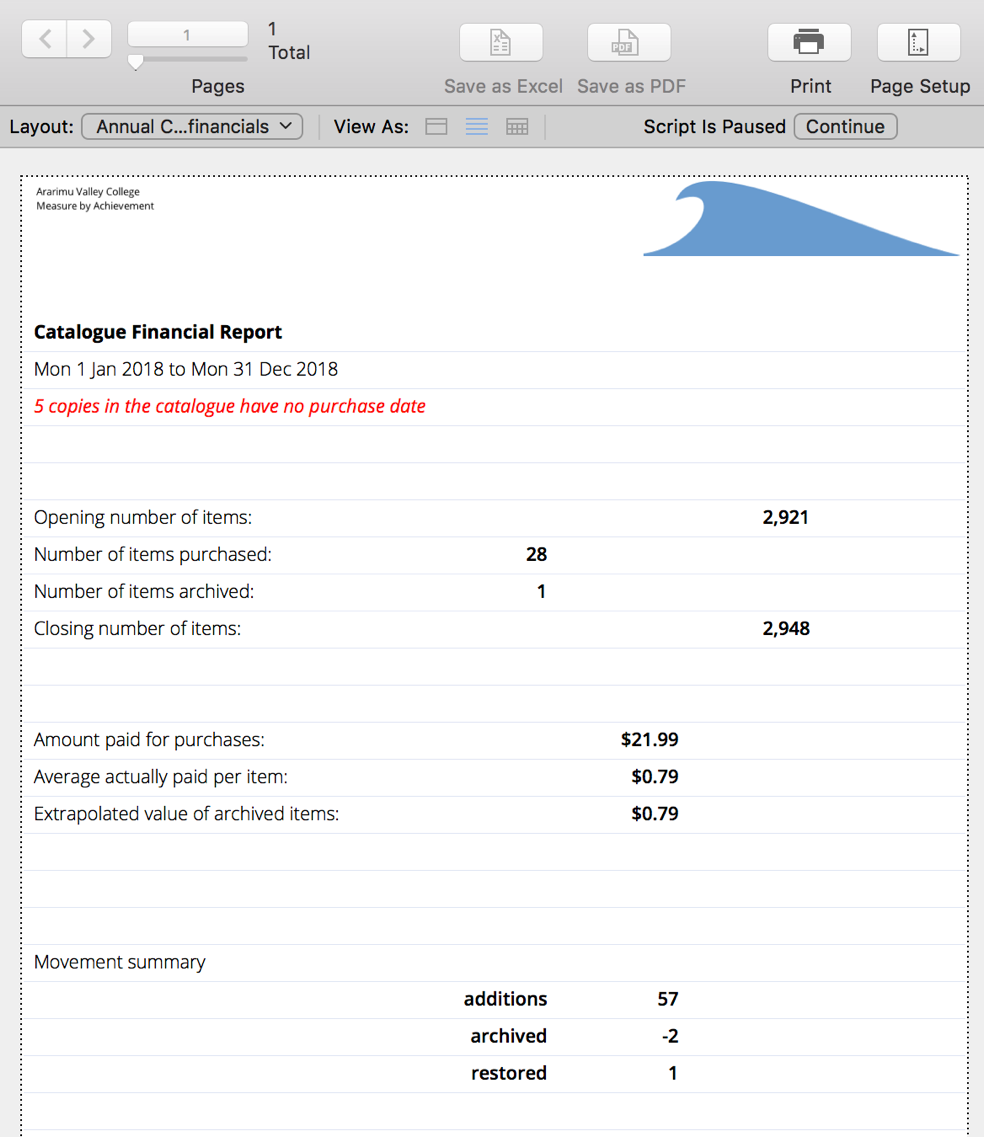Image resolution: width=984 pixels, height=1137 pixels.
Task: Switch to Table view icon
Action: pyautogui.click(x=517, y=127)
